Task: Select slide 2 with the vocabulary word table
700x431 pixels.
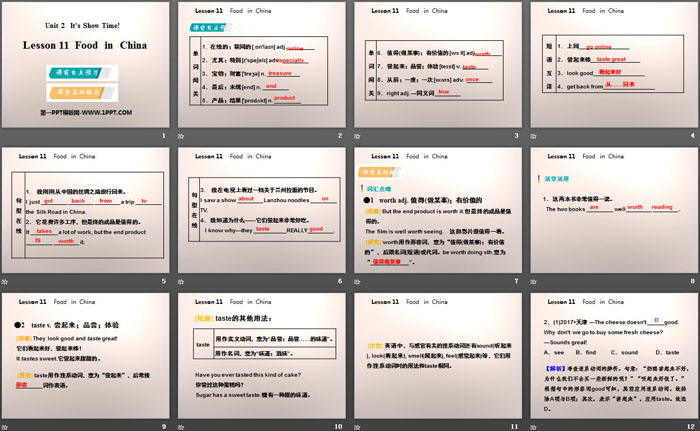Action: click(x=262, y=68)
